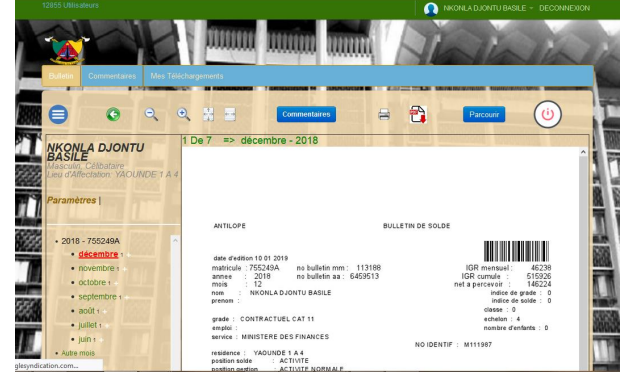Viewport: 632px width, 384px height.
Task: Click the matricule value 755249A in document
Action: point(264,268)
